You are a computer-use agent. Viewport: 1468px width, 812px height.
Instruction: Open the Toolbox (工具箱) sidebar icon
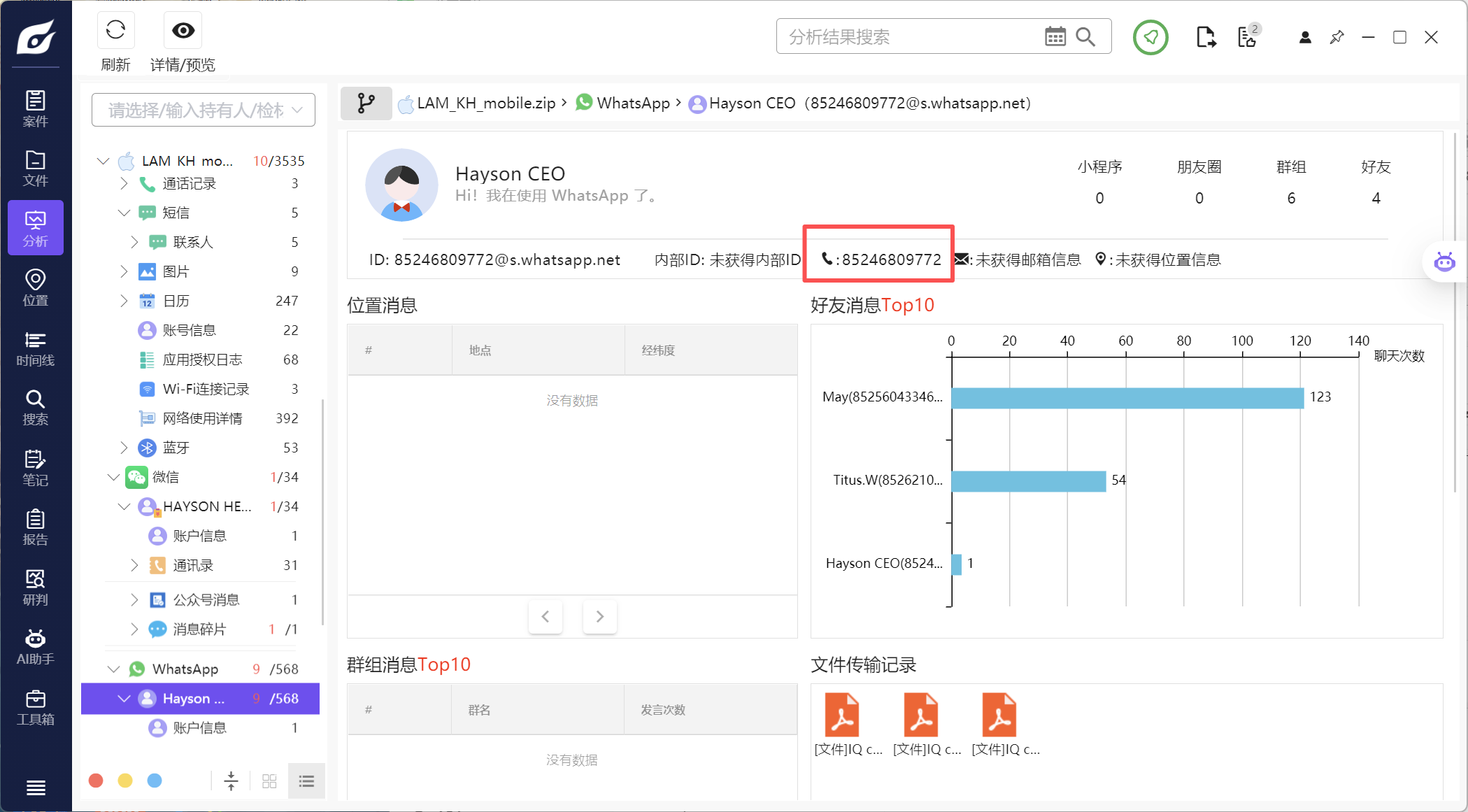point(35,707)
